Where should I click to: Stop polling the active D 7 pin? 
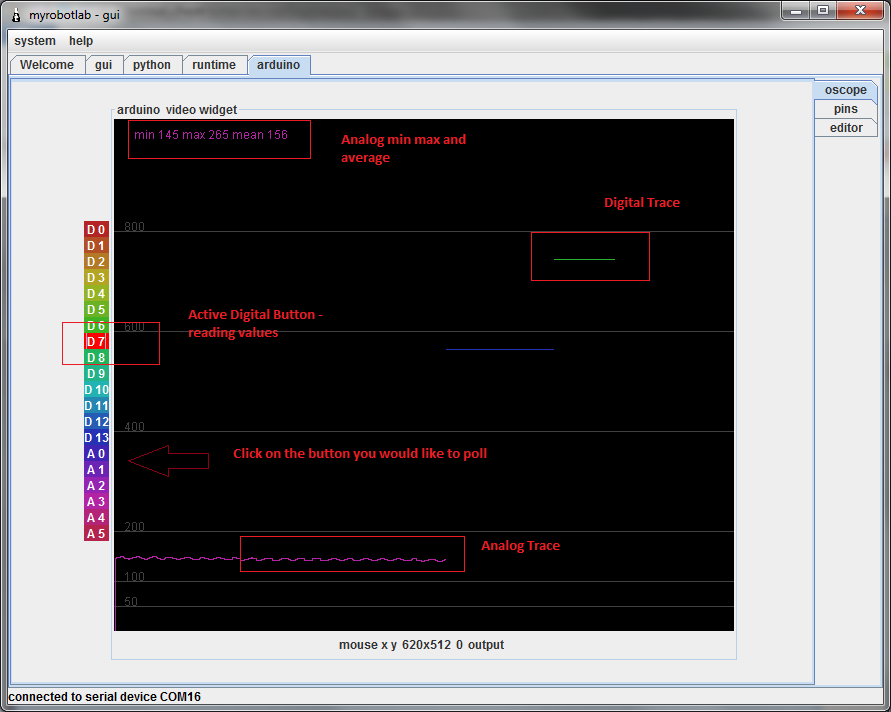point(97,342)
